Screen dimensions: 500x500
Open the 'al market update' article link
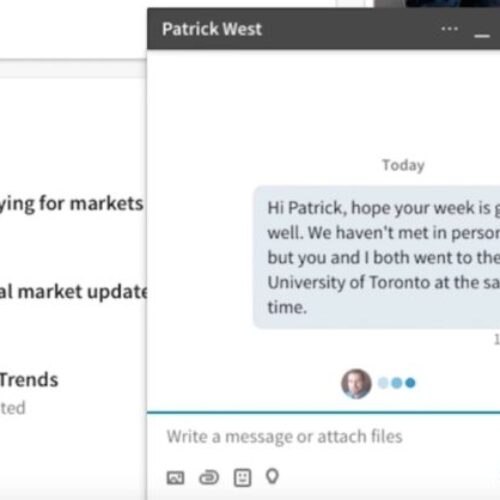point(73,292)
